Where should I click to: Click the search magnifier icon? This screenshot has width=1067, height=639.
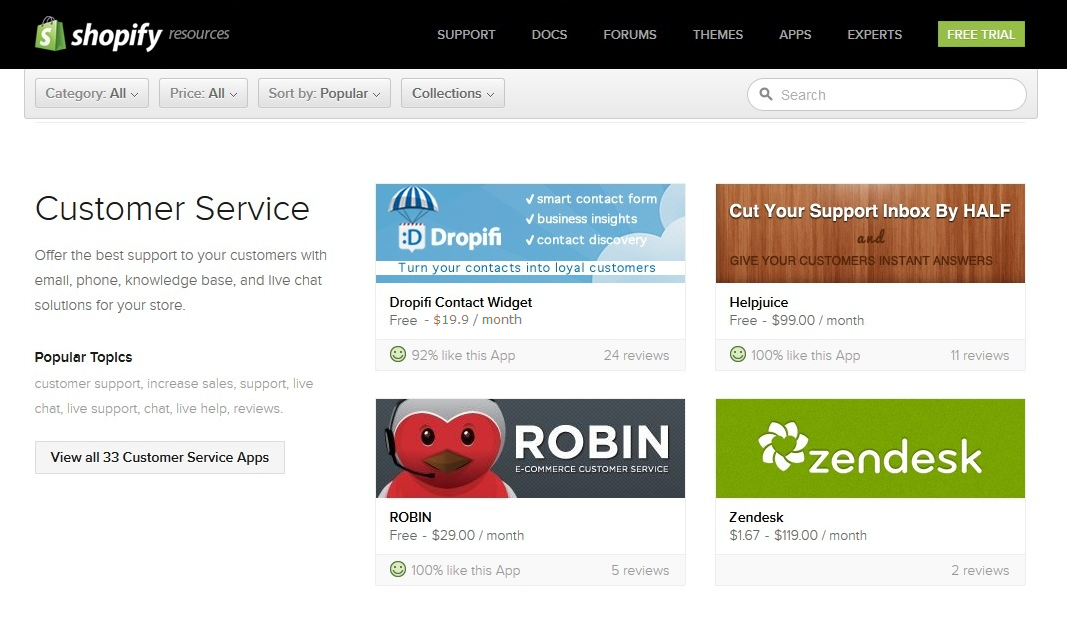click(x=766, y=95)
